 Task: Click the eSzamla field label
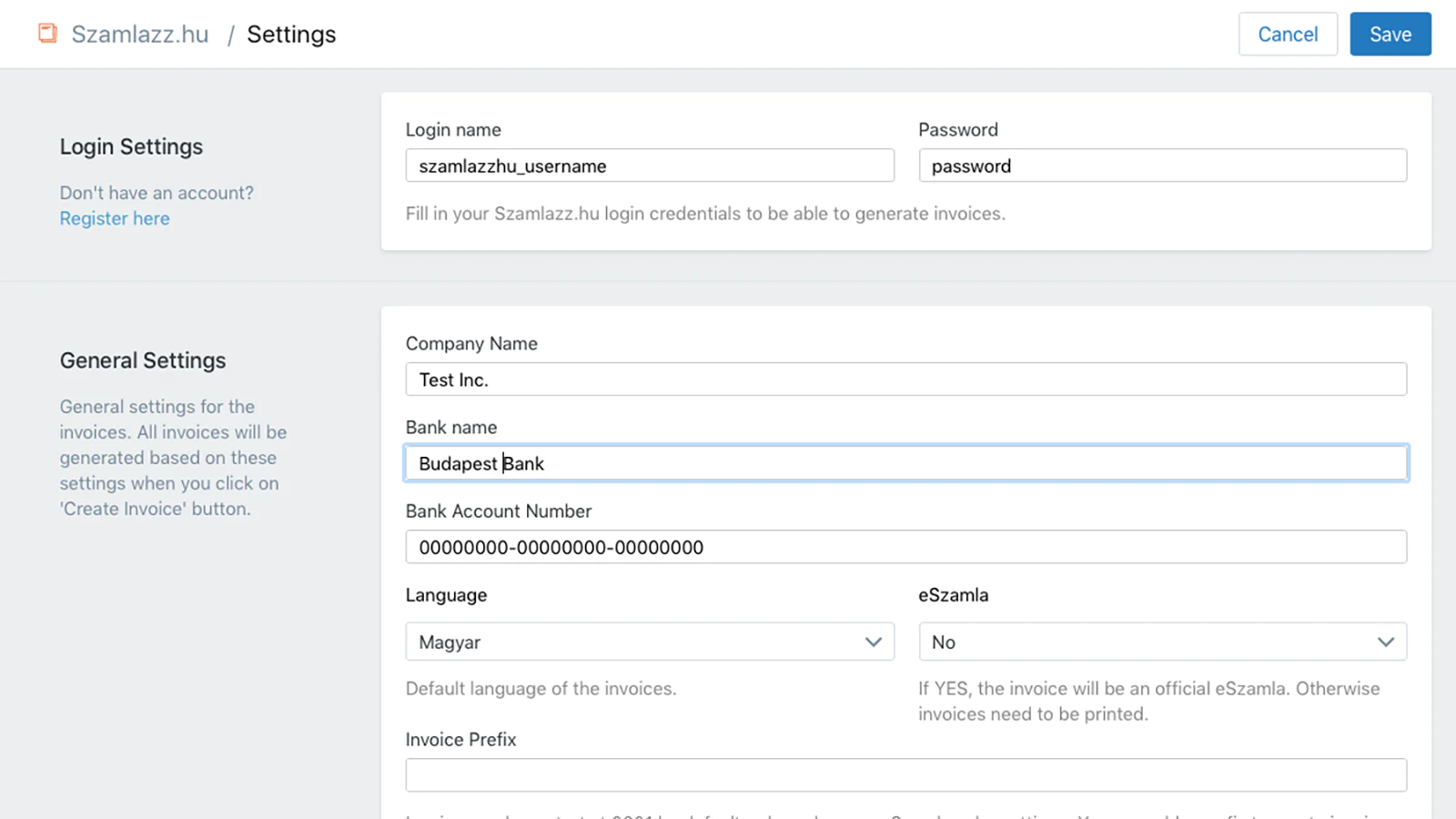[954, 595]
